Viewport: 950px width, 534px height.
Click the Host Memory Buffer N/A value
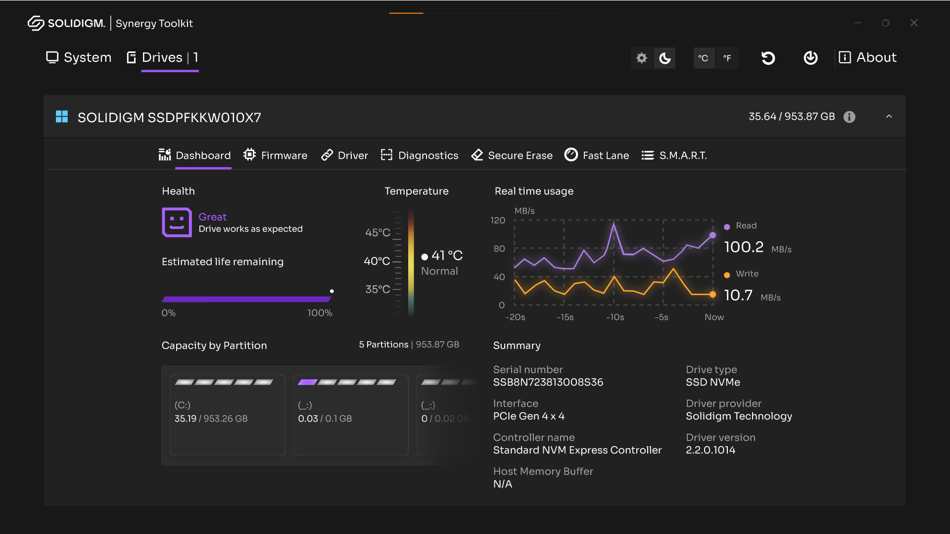coord(502,484)
